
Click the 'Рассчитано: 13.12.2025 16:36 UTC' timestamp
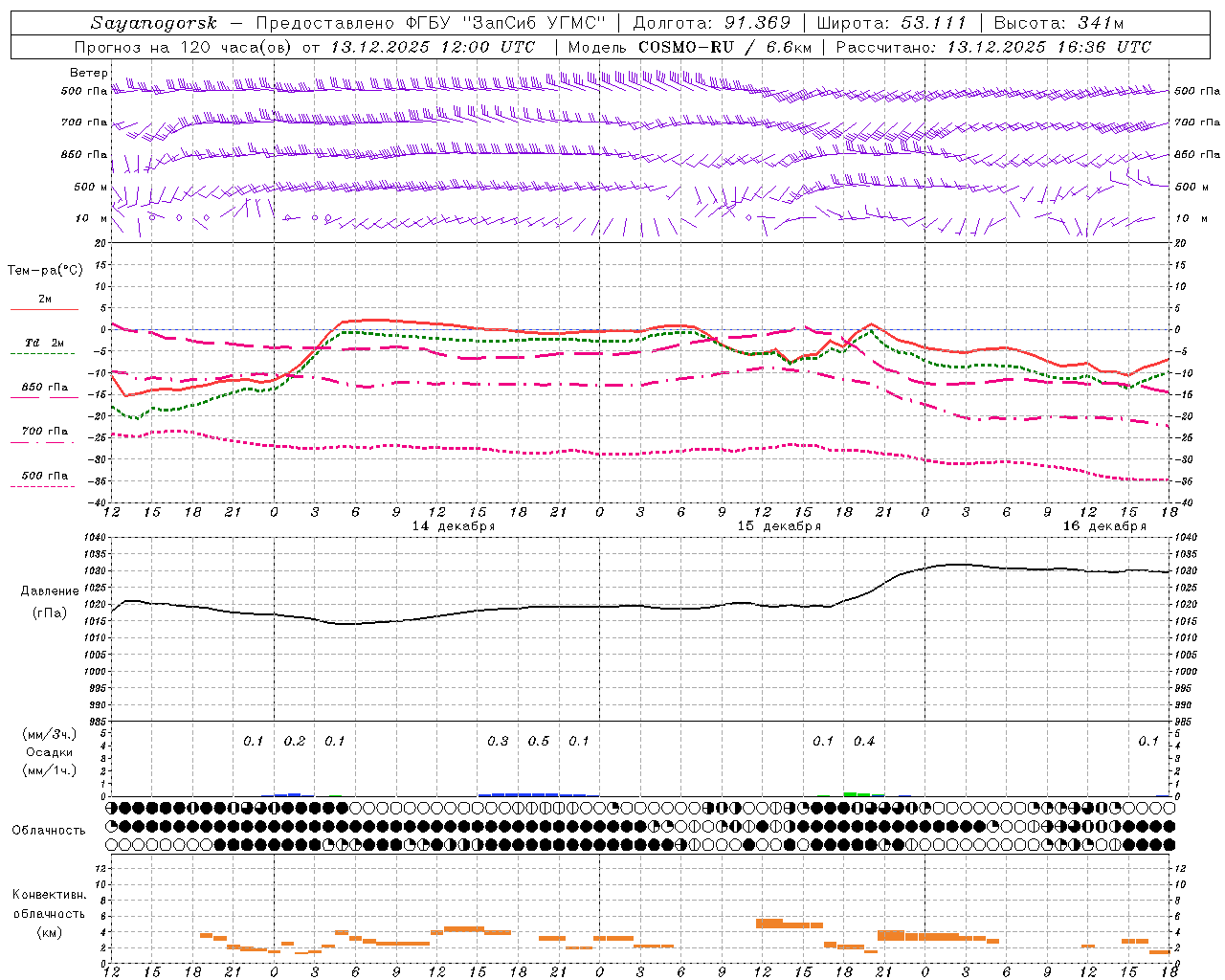coord(993,47)
